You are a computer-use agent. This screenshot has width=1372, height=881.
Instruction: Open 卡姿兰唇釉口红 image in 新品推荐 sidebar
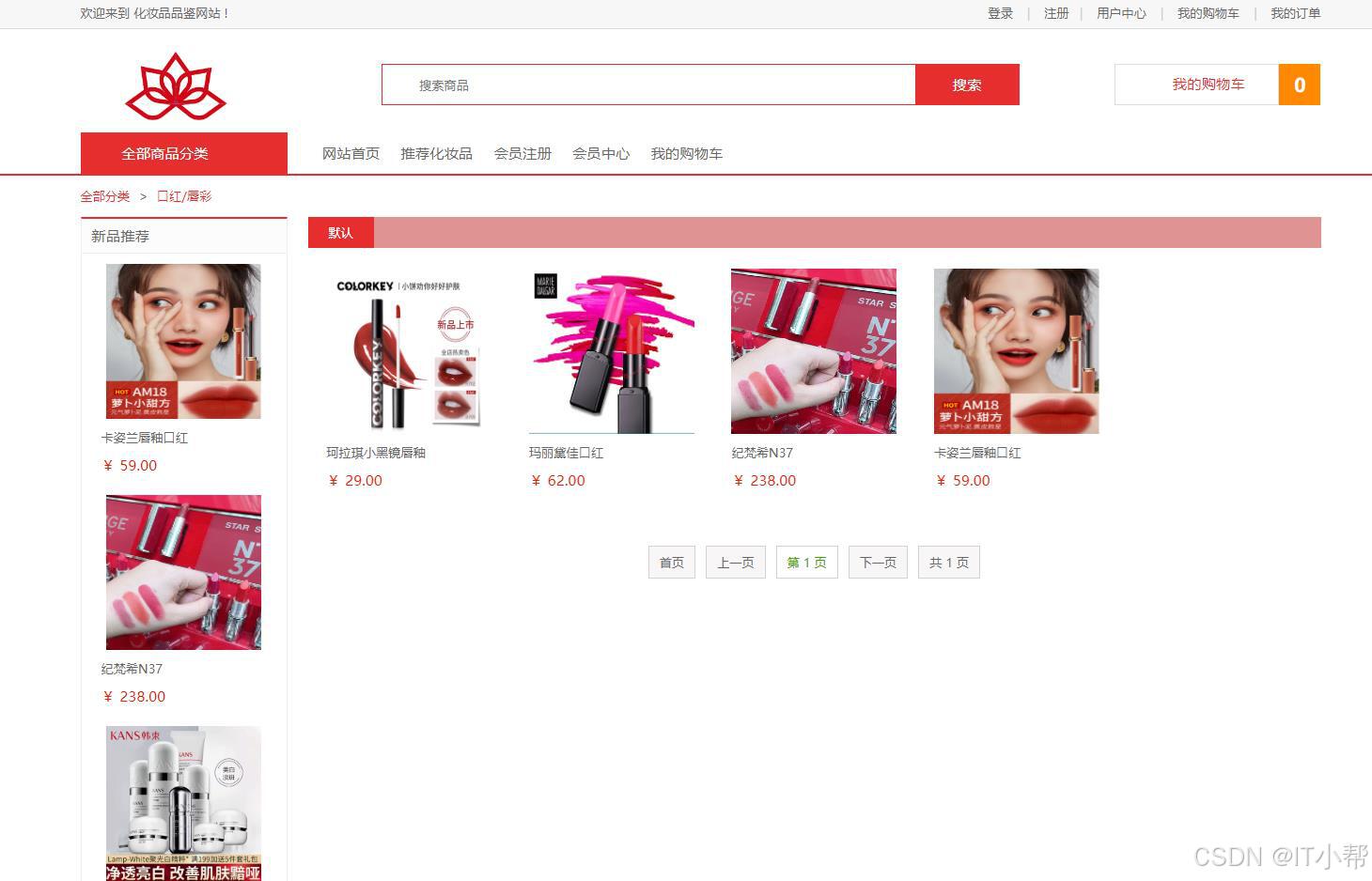pos(183,341)
